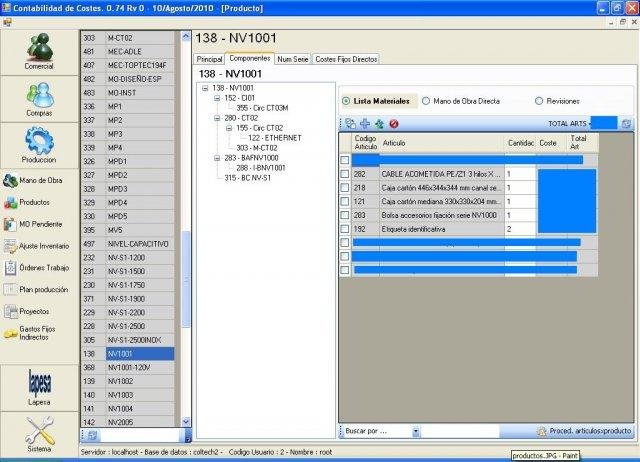
Task: Click product list scroll-down arrow
Action: [186, 422]
